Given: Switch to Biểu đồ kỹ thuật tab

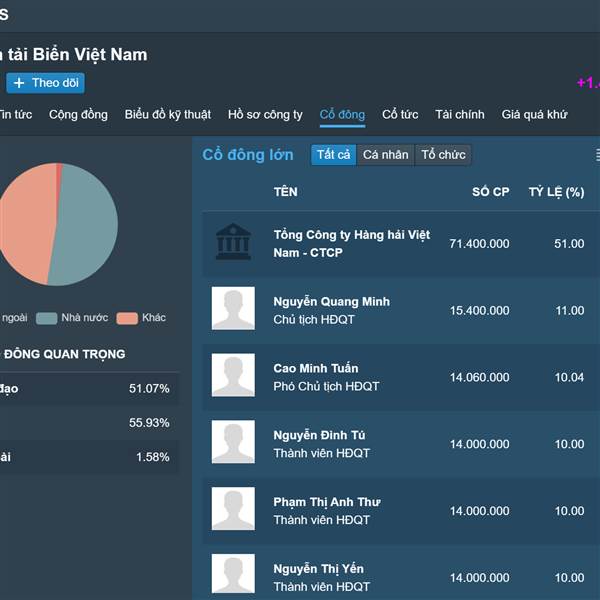Looking at the screenshot, I should (x=168, y=114).
